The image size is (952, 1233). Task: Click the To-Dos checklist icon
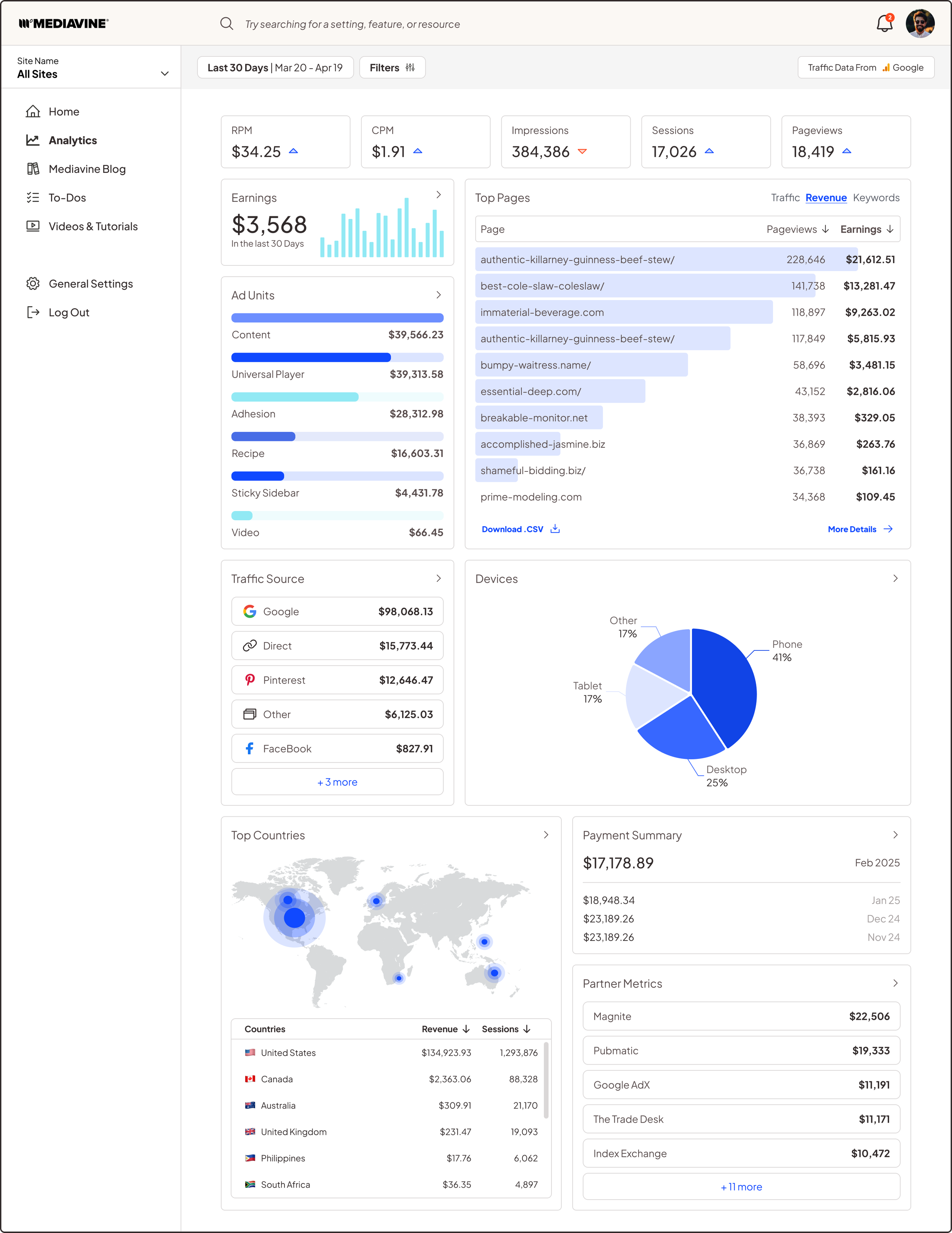(33, 198)
